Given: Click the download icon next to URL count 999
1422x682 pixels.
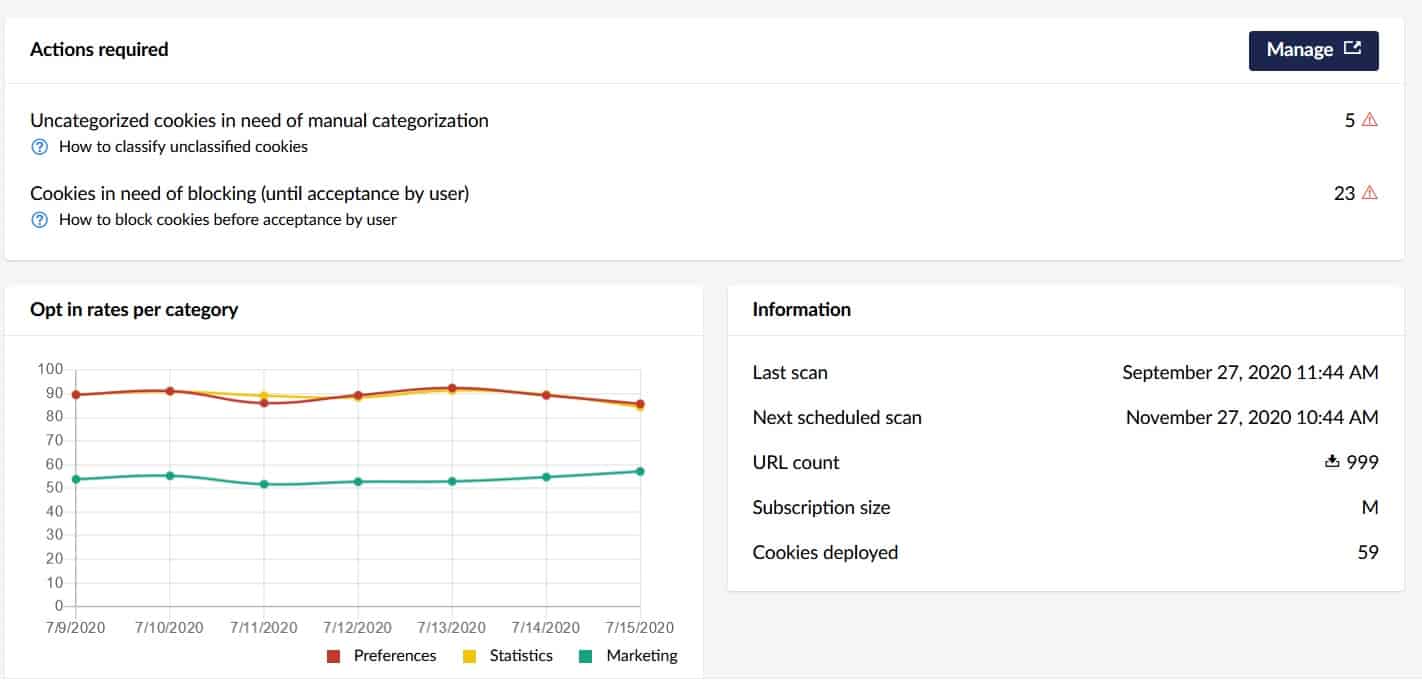Looking at the screenshot, I should tap(1331, 462).
